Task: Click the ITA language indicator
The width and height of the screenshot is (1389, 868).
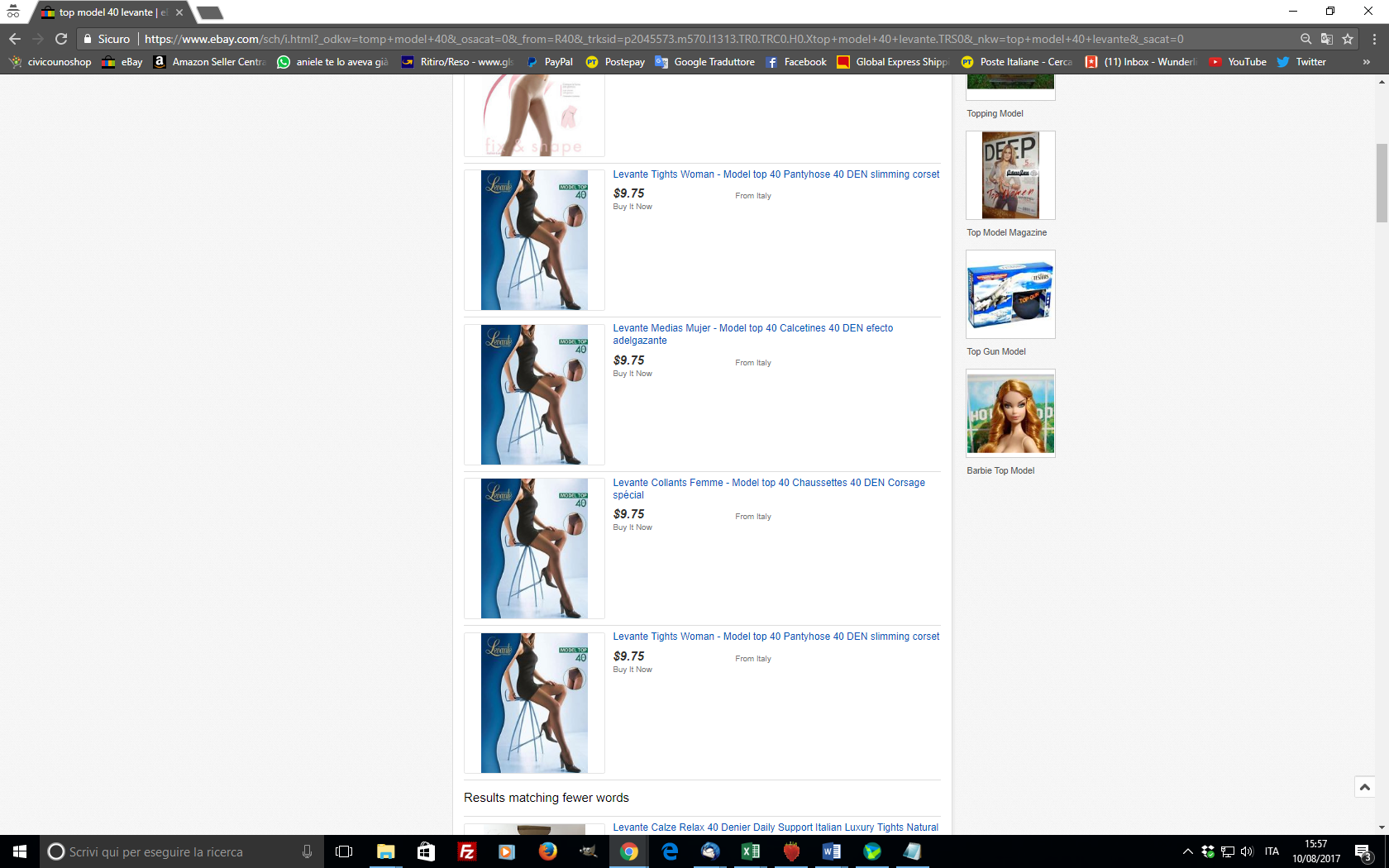Action: tap(1272, 851)
